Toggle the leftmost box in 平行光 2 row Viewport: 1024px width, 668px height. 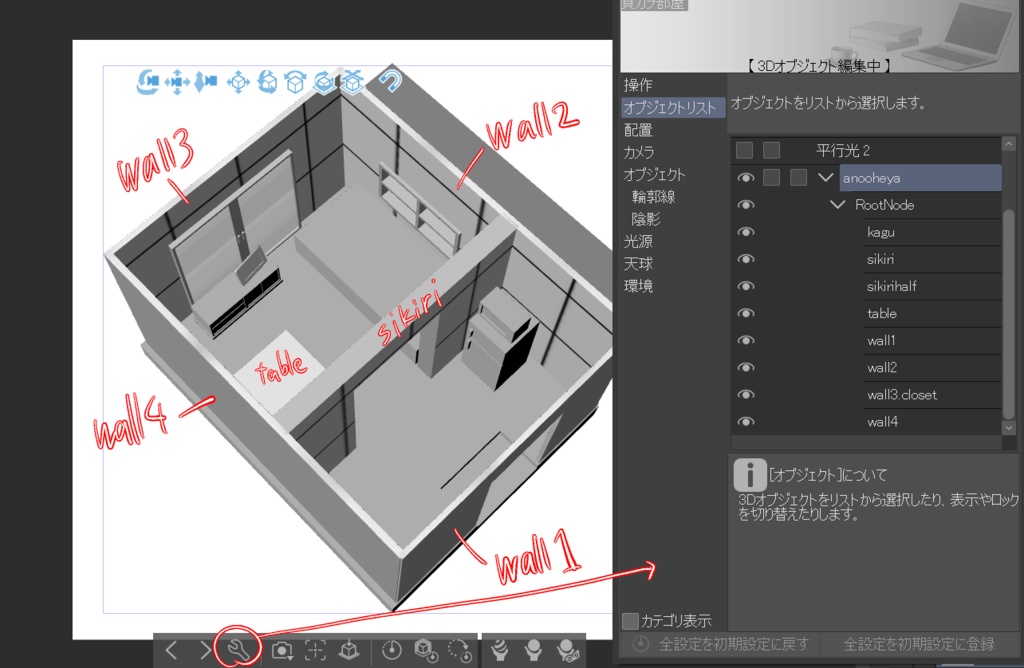[x=744, y=150]
